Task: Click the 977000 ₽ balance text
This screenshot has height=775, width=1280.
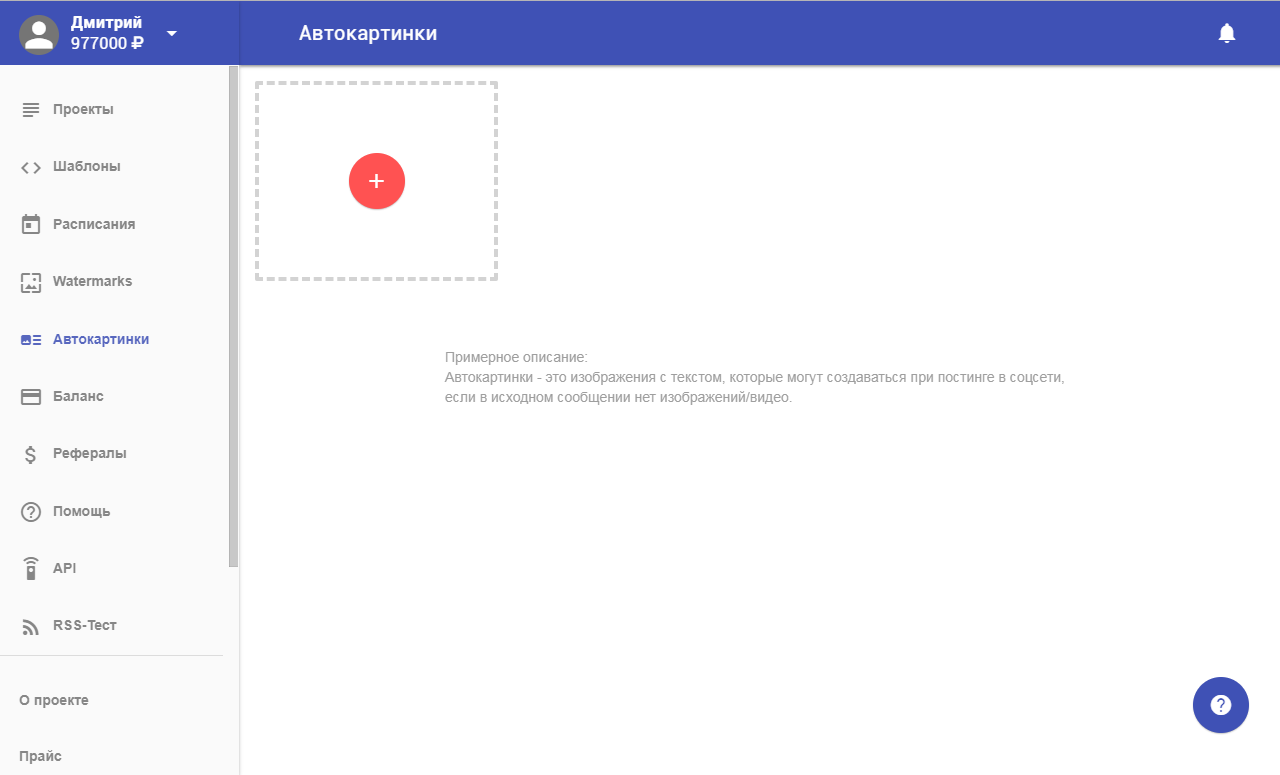Action: point(107,43)
